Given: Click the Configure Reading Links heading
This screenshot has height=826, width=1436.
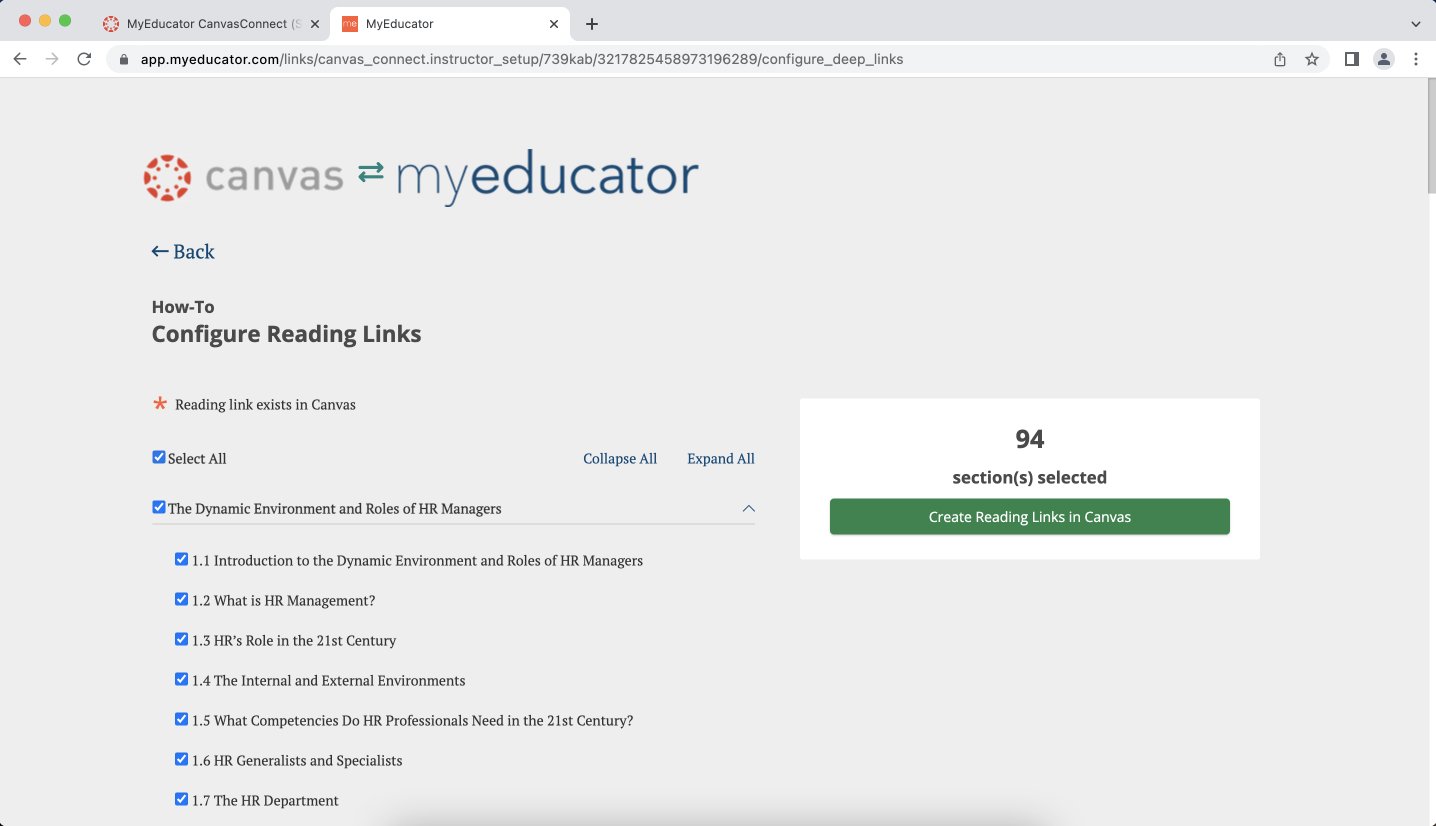Looking at the screenshot, I should coord(286,334).
